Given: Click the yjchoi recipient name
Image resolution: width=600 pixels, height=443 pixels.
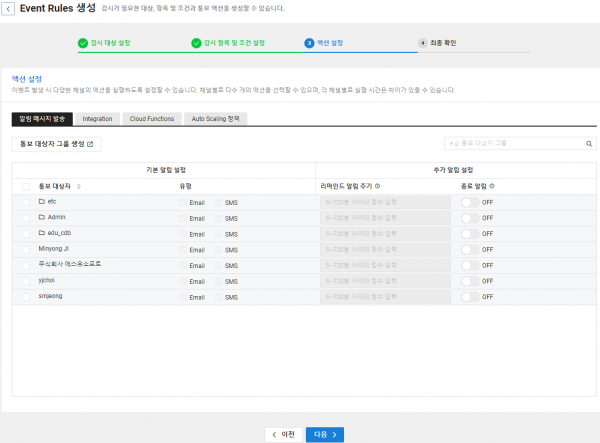Looking at the screenshot, I should (x=47, y=280).
